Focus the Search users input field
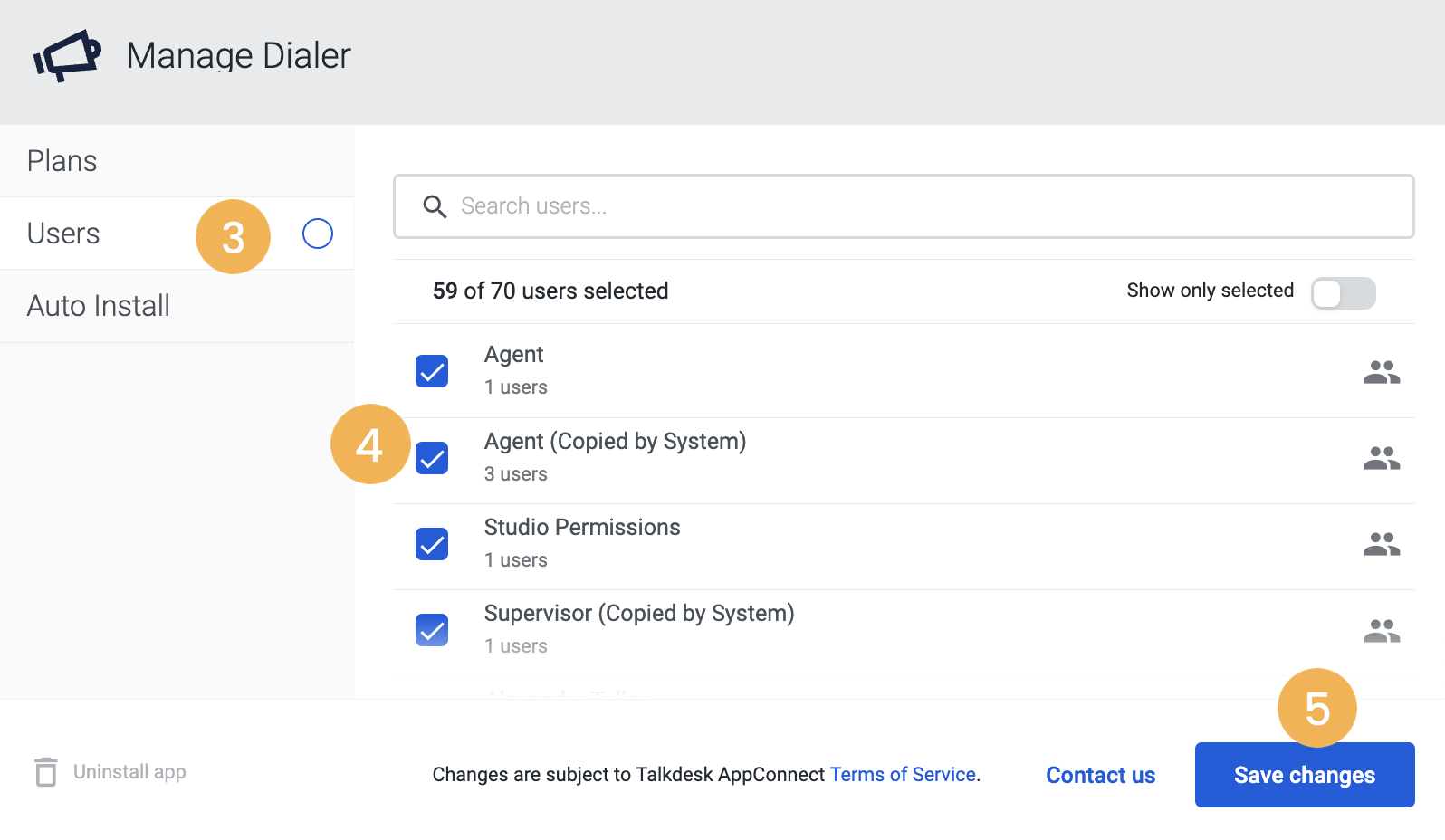1445x840 pixels. [904, 206]
